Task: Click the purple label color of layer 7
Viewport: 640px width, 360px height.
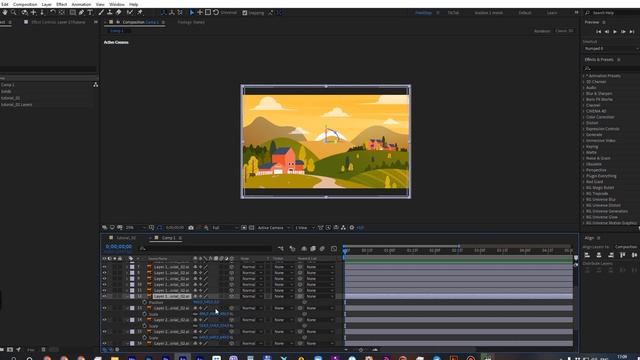Action: 132,267
